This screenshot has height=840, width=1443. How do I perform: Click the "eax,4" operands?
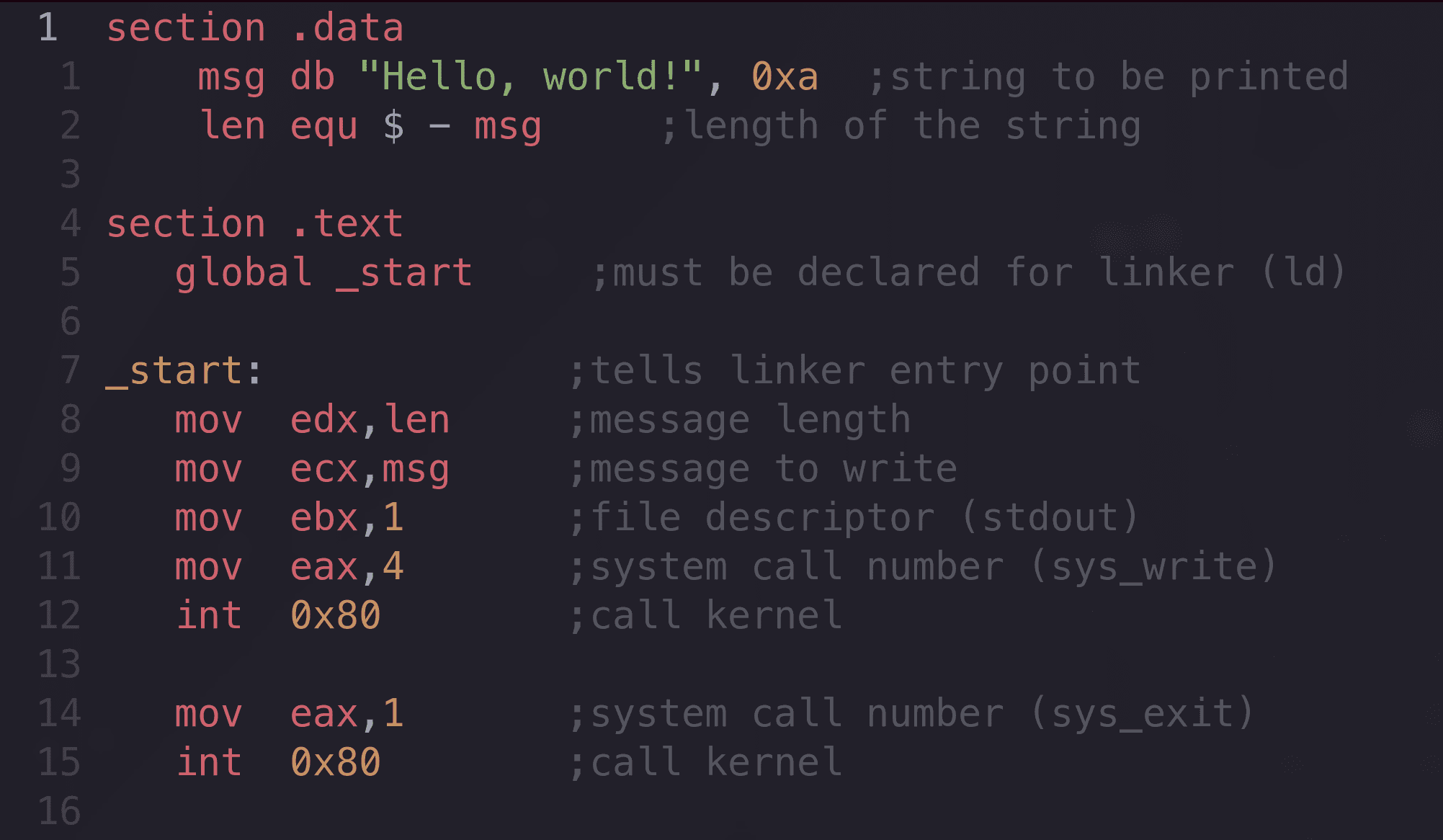(x=347, y=567)
